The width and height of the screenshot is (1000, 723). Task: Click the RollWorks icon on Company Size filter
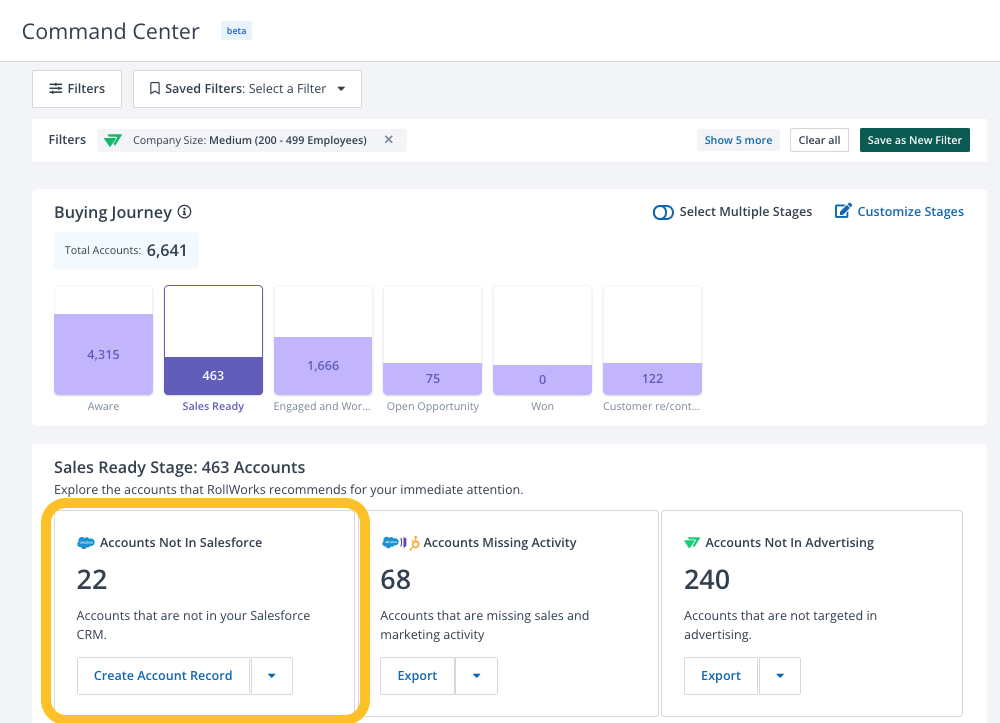tap(113, 140)
